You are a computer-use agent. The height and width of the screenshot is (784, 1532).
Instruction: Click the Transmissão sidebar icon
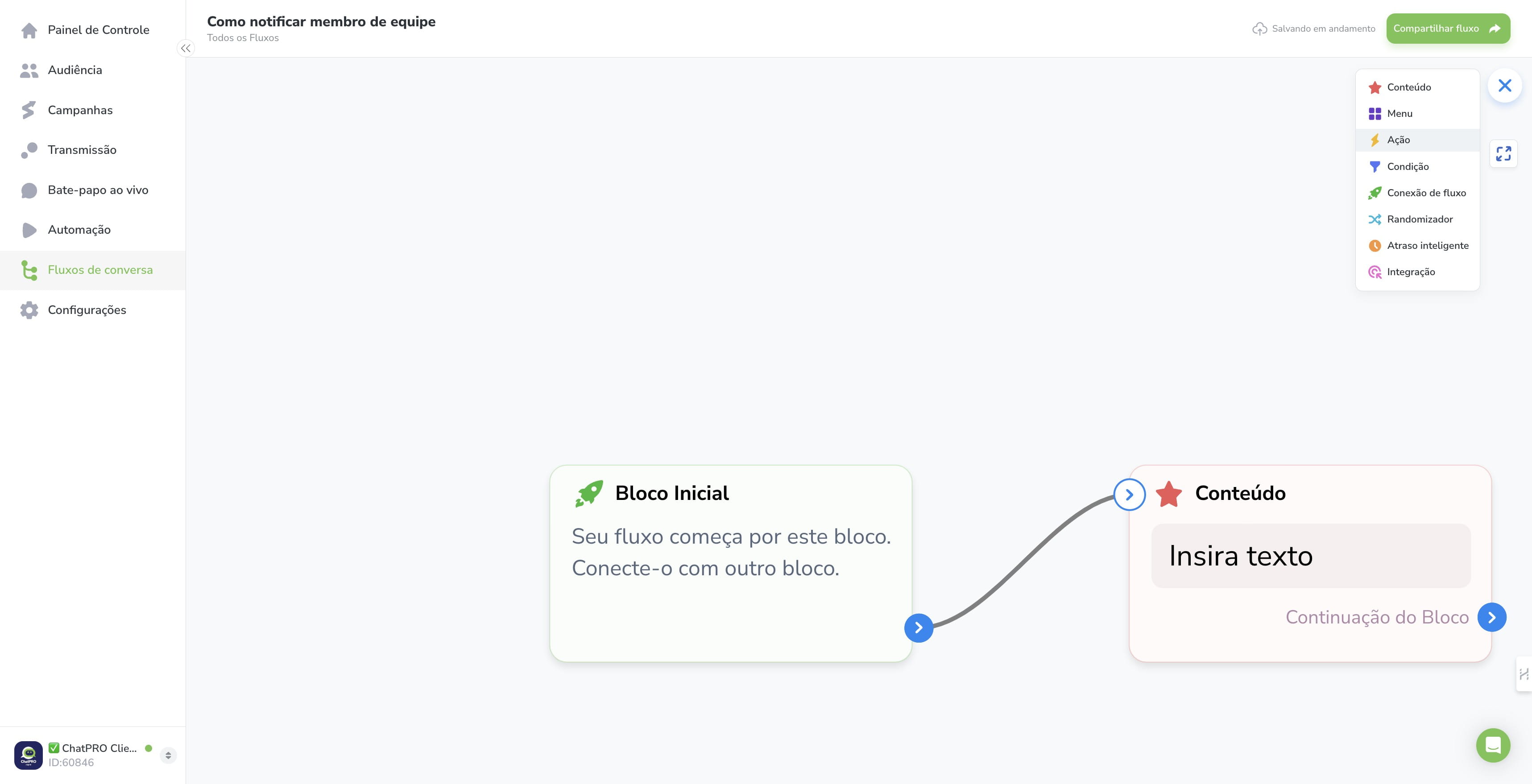[x=29, y=150]
